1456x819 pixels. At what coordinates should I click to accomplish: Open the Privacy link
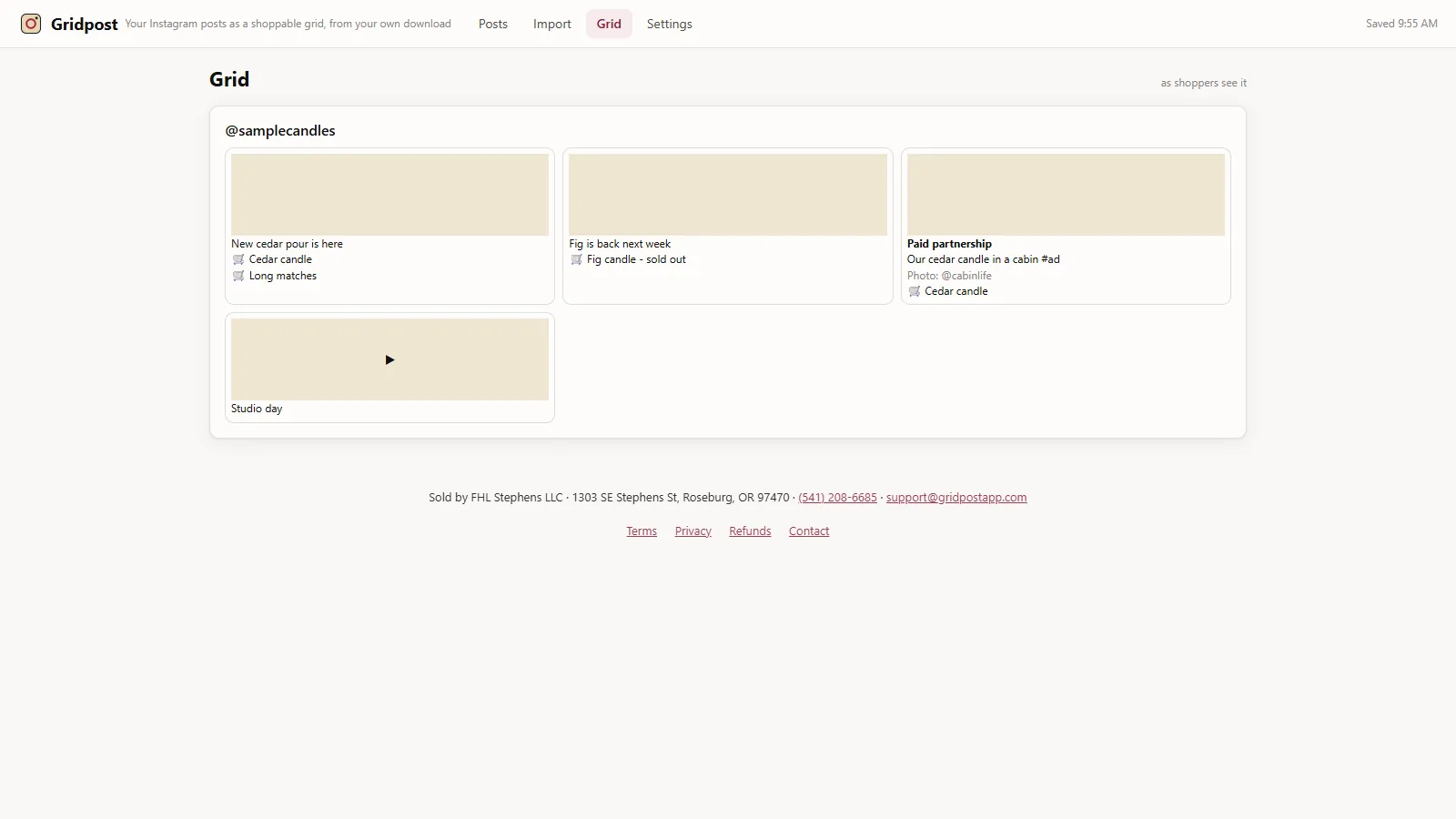click(693, 531)
